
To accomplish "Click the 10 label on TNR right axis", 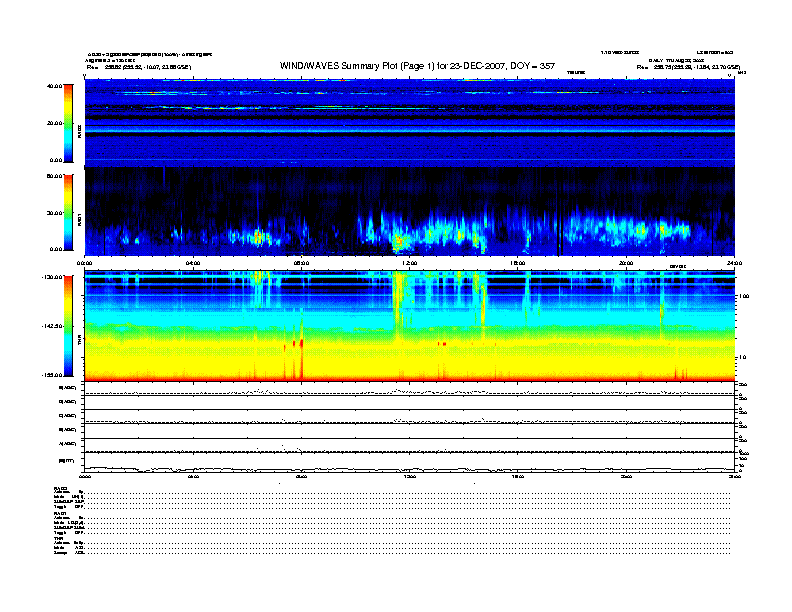I will [742, 358].
